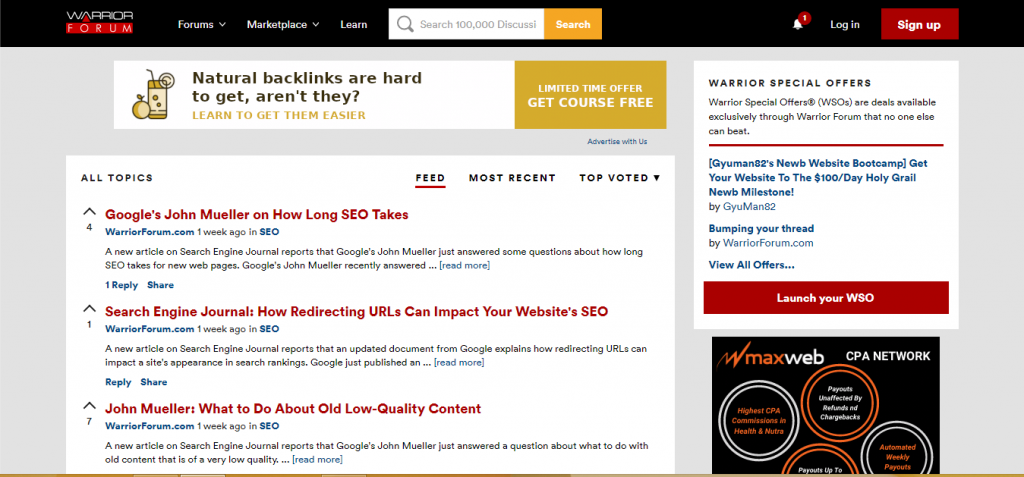Open the How Redirecting URLs Can Impact SEO topic

point(357,311)
